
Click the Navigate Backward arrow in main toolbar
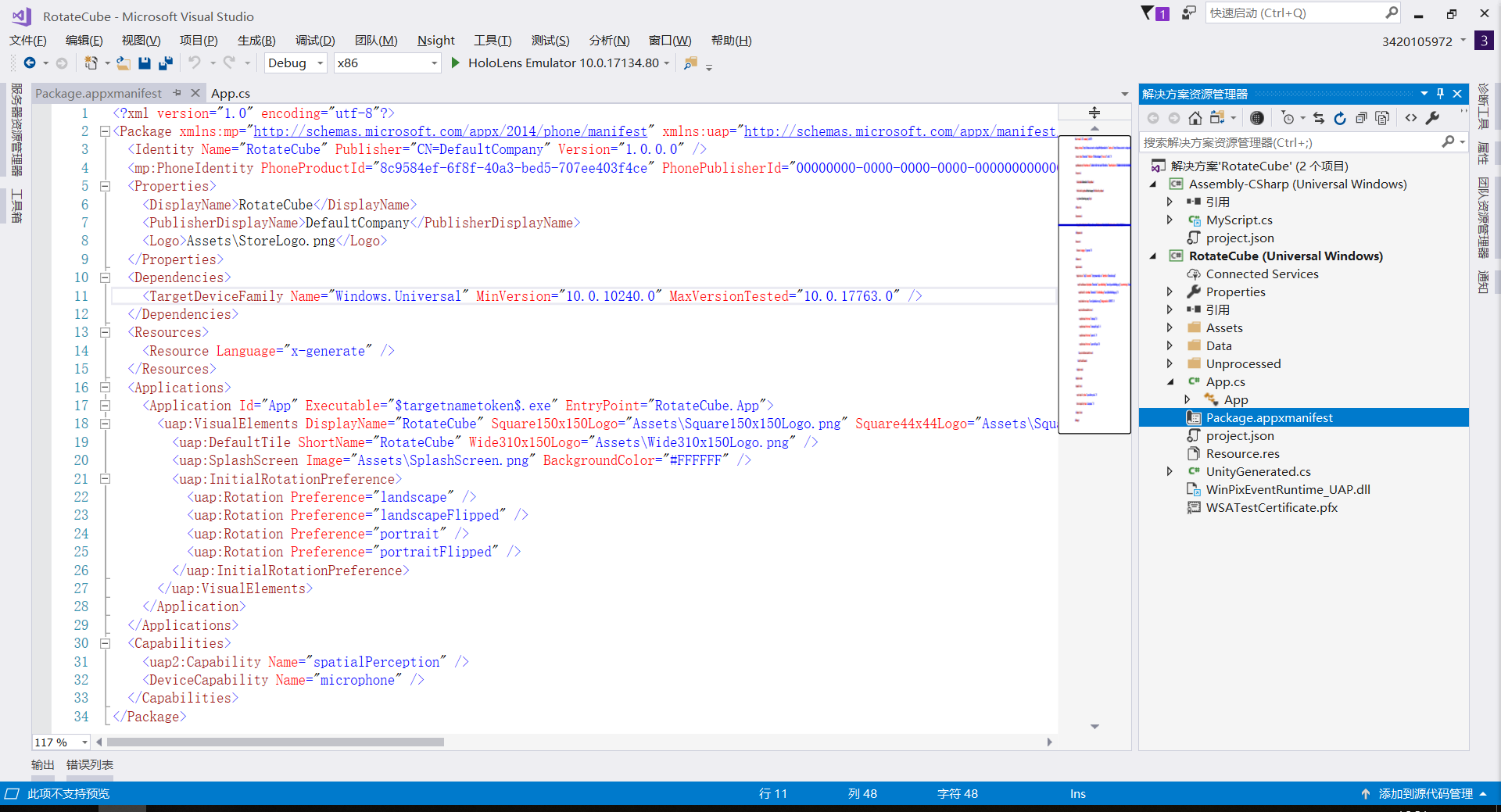[30, 63]
